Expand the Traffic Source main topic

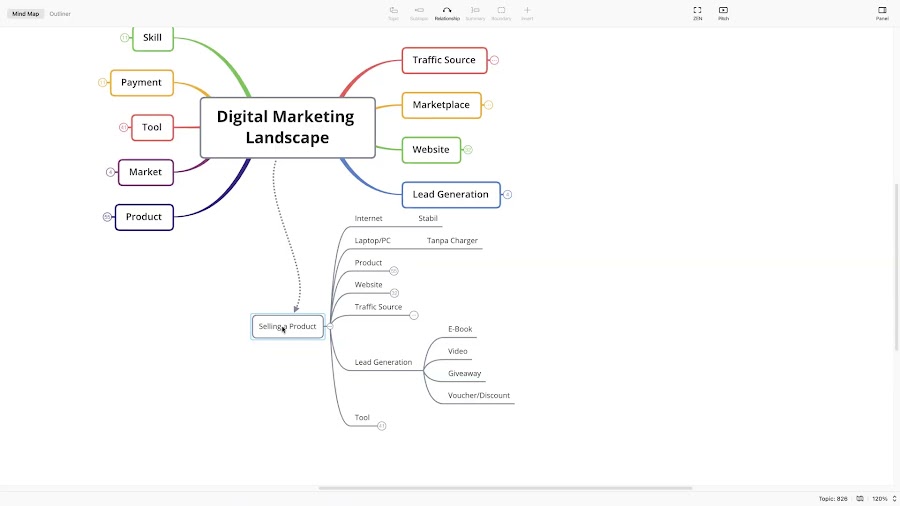[x=494, y=60]
